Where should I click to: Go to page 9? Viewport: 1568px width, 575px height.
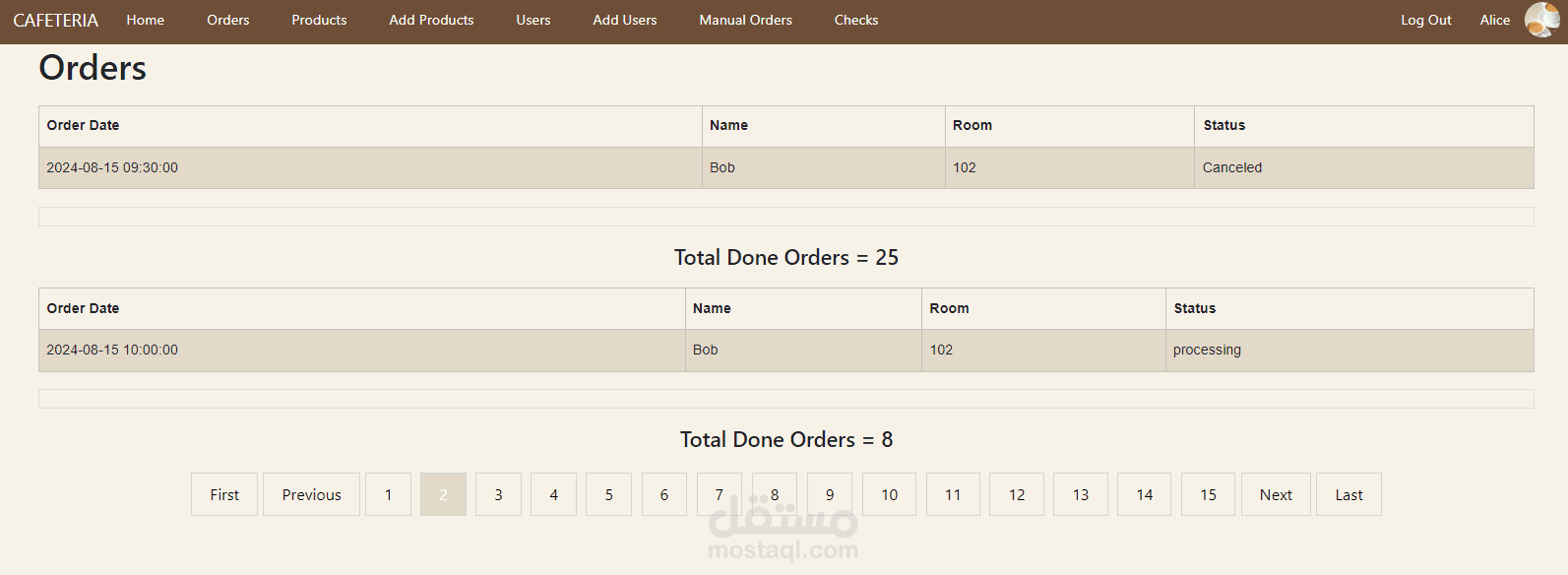tap(830, 494)
